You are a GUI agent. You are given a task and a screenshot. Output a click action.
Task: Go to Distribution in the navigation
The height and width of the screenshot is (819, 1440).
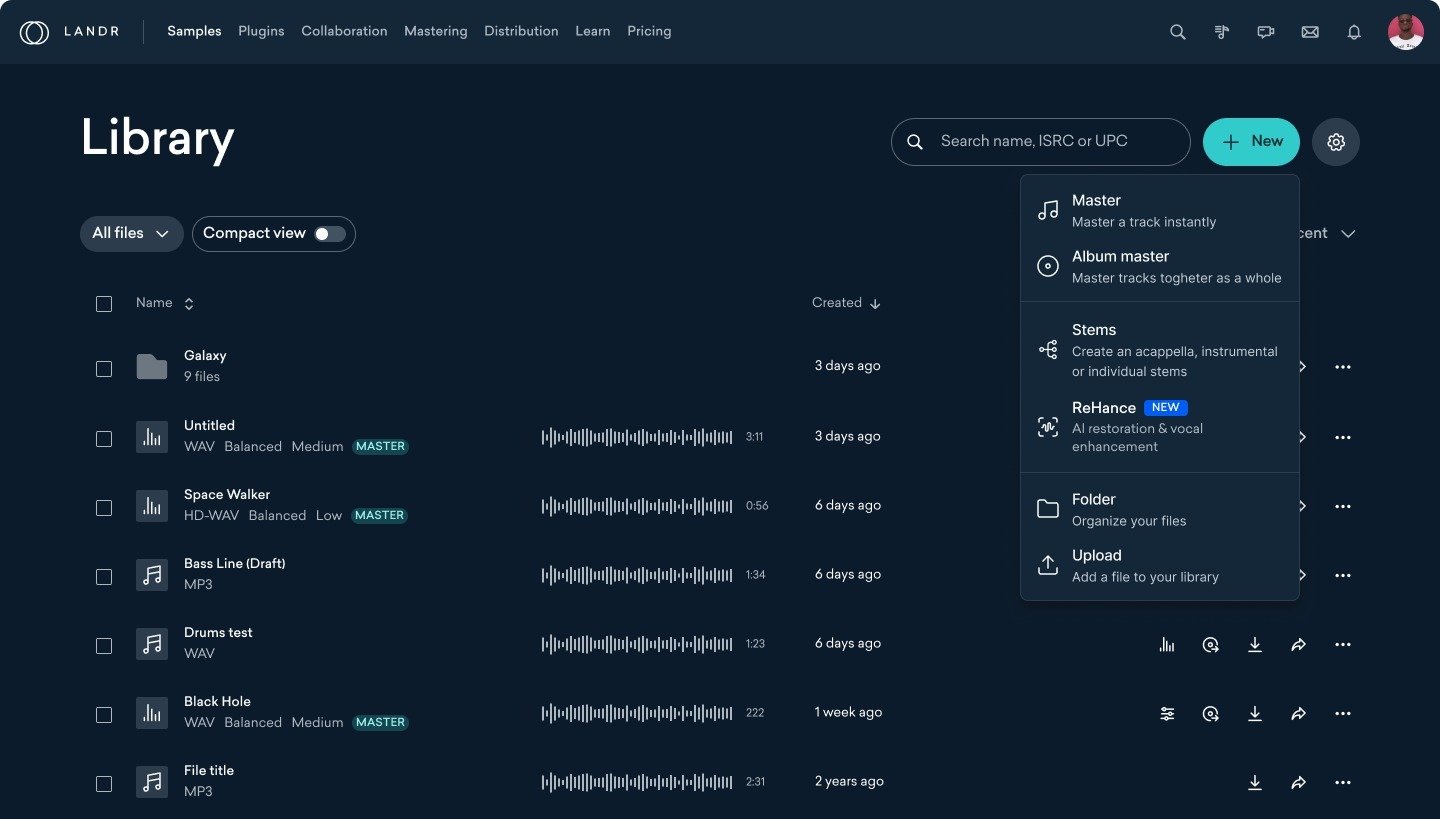coord(521,31)
